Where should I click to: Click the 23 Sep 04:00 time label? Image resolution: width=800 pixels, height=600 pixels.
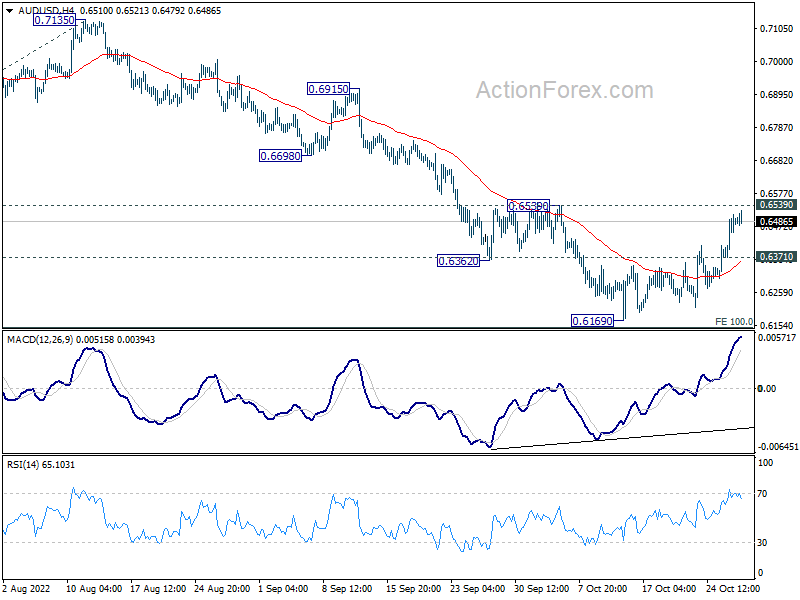pos(478,589)
